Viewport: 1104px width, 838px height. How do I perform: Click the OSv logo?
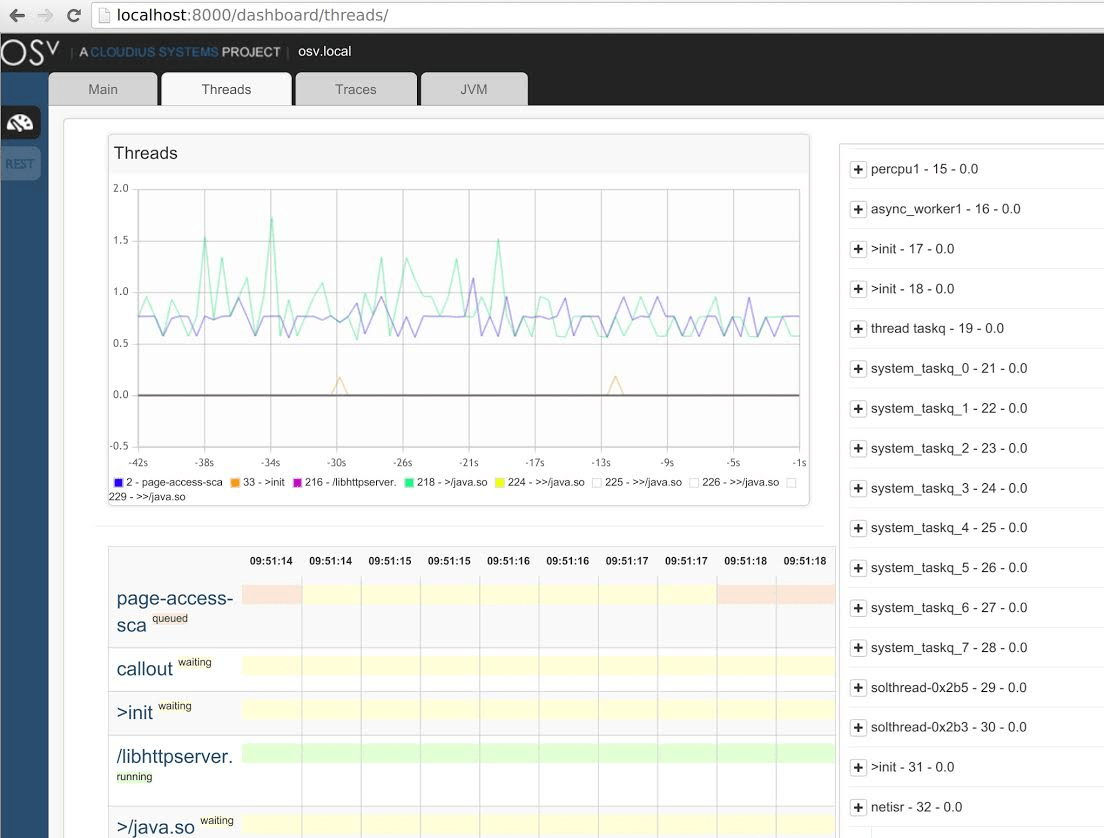[30, 52]
